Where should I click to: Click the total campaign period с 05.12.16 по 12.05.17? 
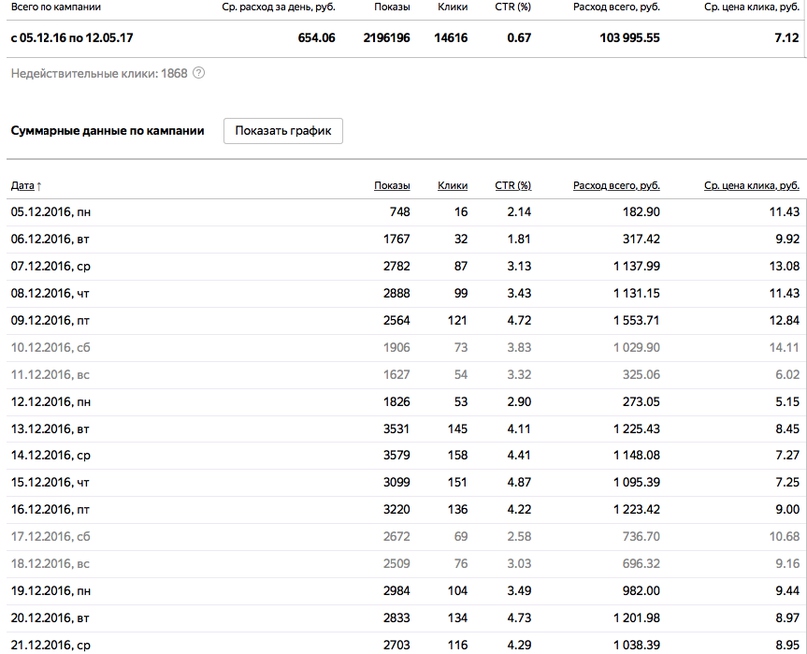[x=72, y=38]
